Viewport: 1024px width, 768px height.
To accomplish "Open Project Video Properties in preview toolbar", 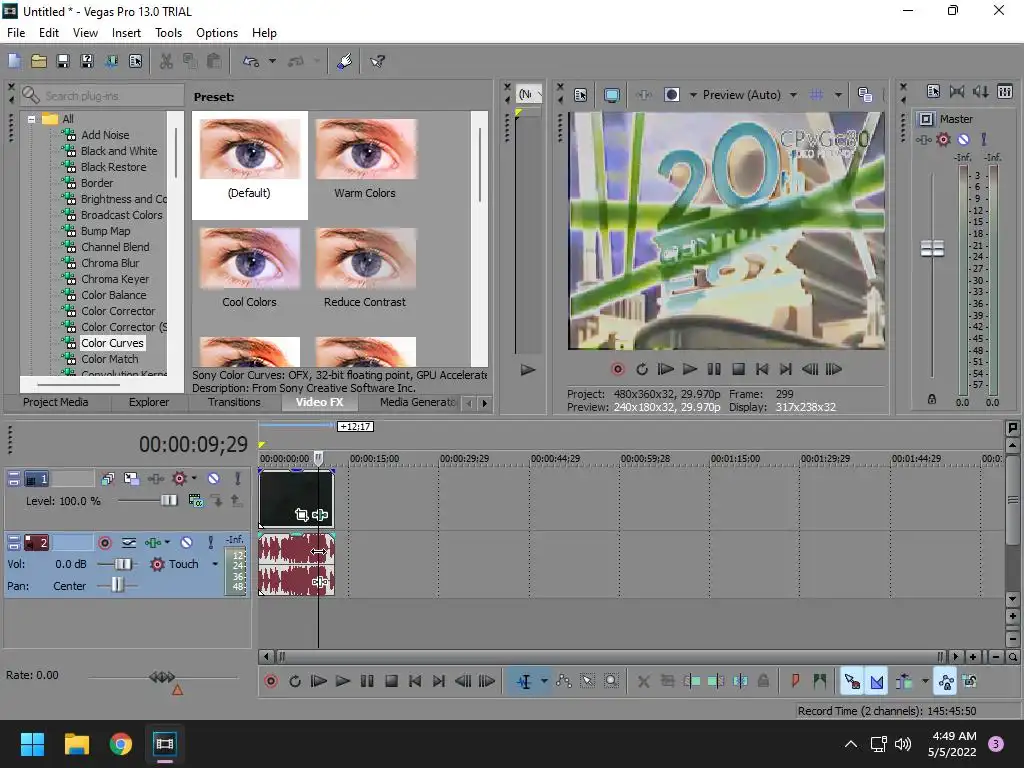I will [581, 95].
